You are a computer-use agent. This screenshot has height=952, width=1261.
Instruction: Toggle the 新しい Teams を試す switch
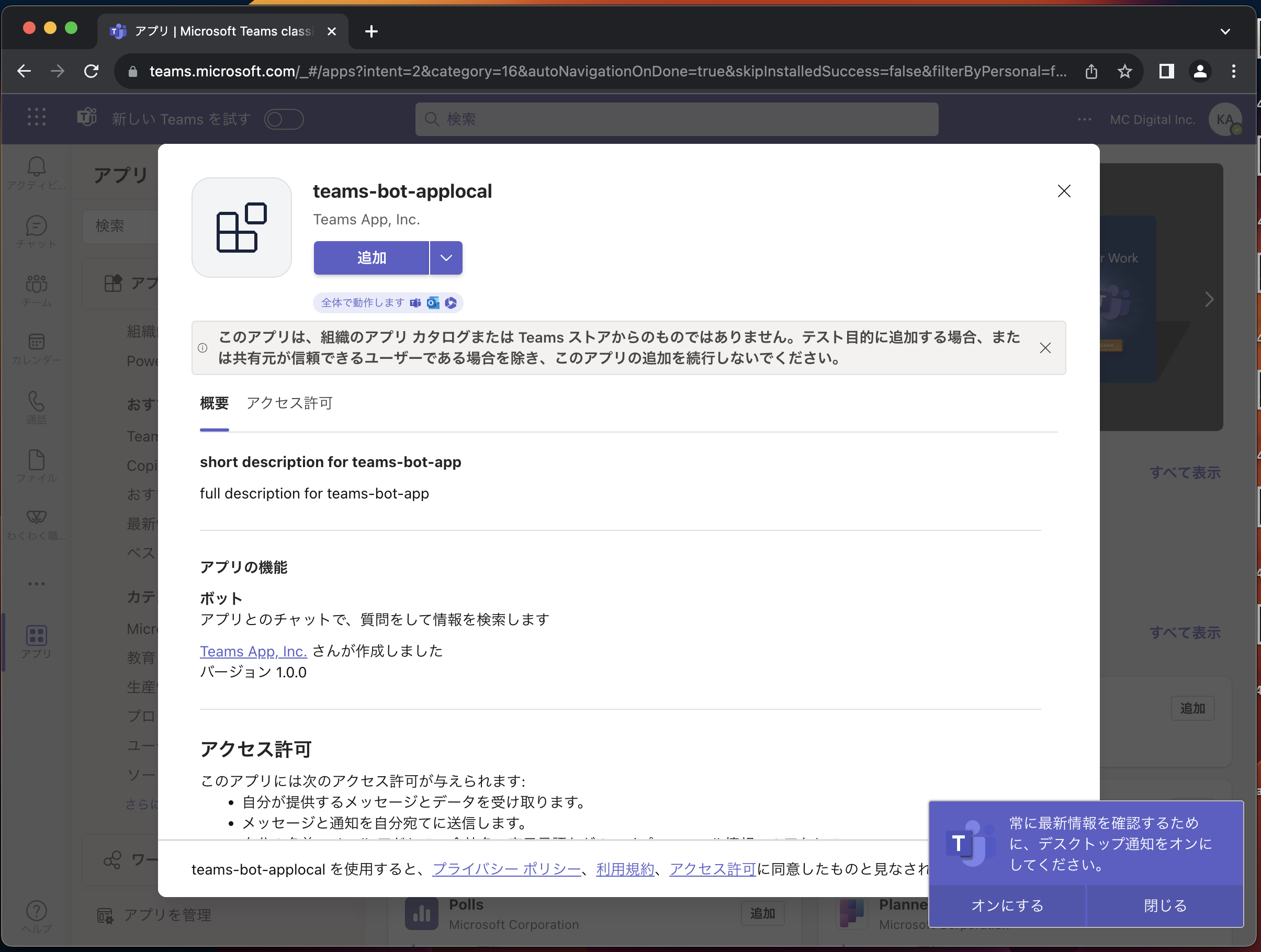(284, 119)
